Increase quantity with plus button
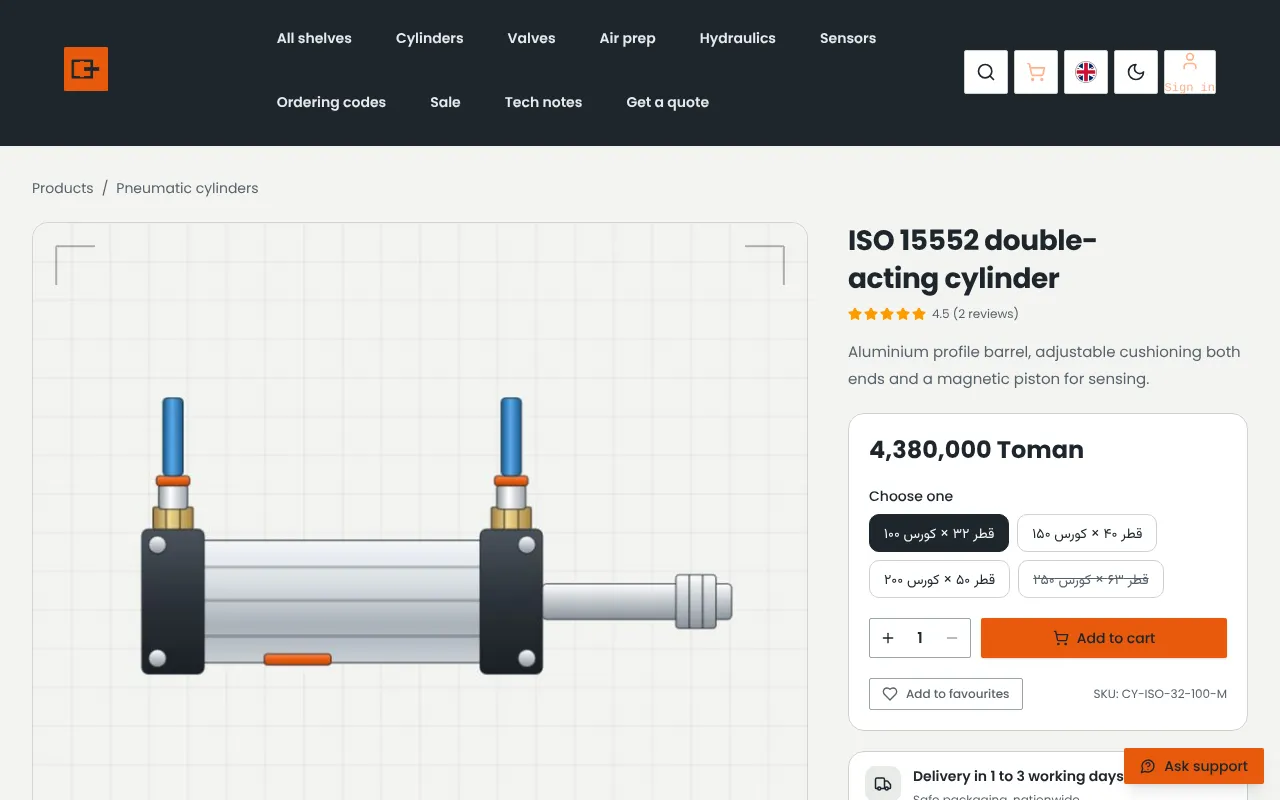This screenshot has height=800, width=1280. pos(888,638)
